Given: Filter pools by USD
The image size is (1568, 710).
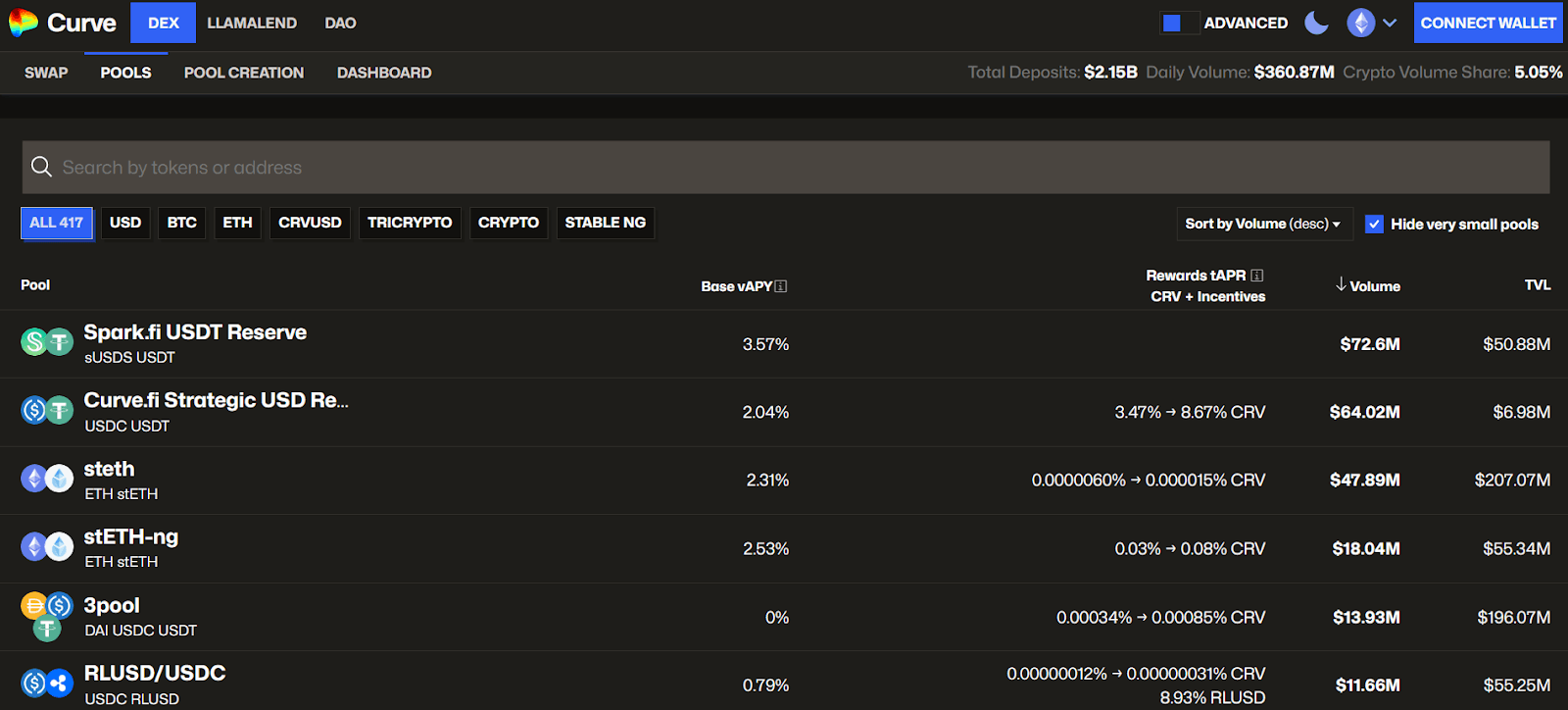Looking at the screenshot, I should coord(125,223).
